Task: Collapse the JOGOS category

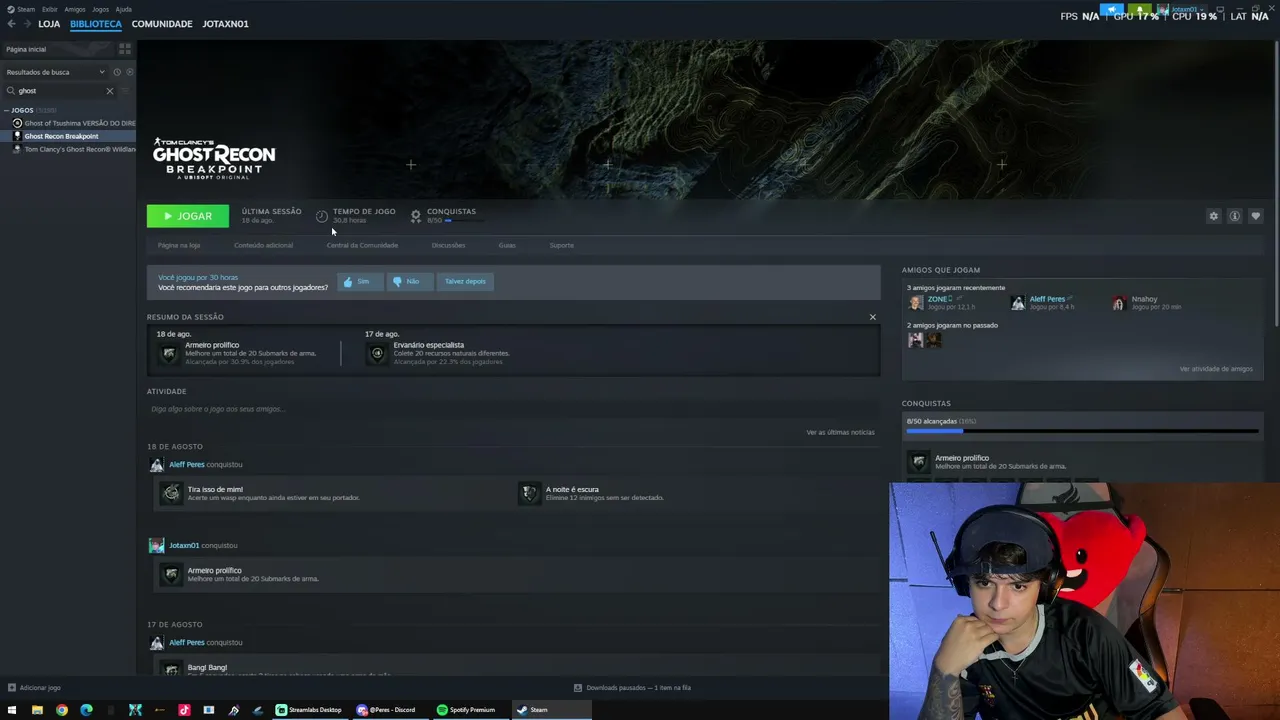Action: click(7, 110)
